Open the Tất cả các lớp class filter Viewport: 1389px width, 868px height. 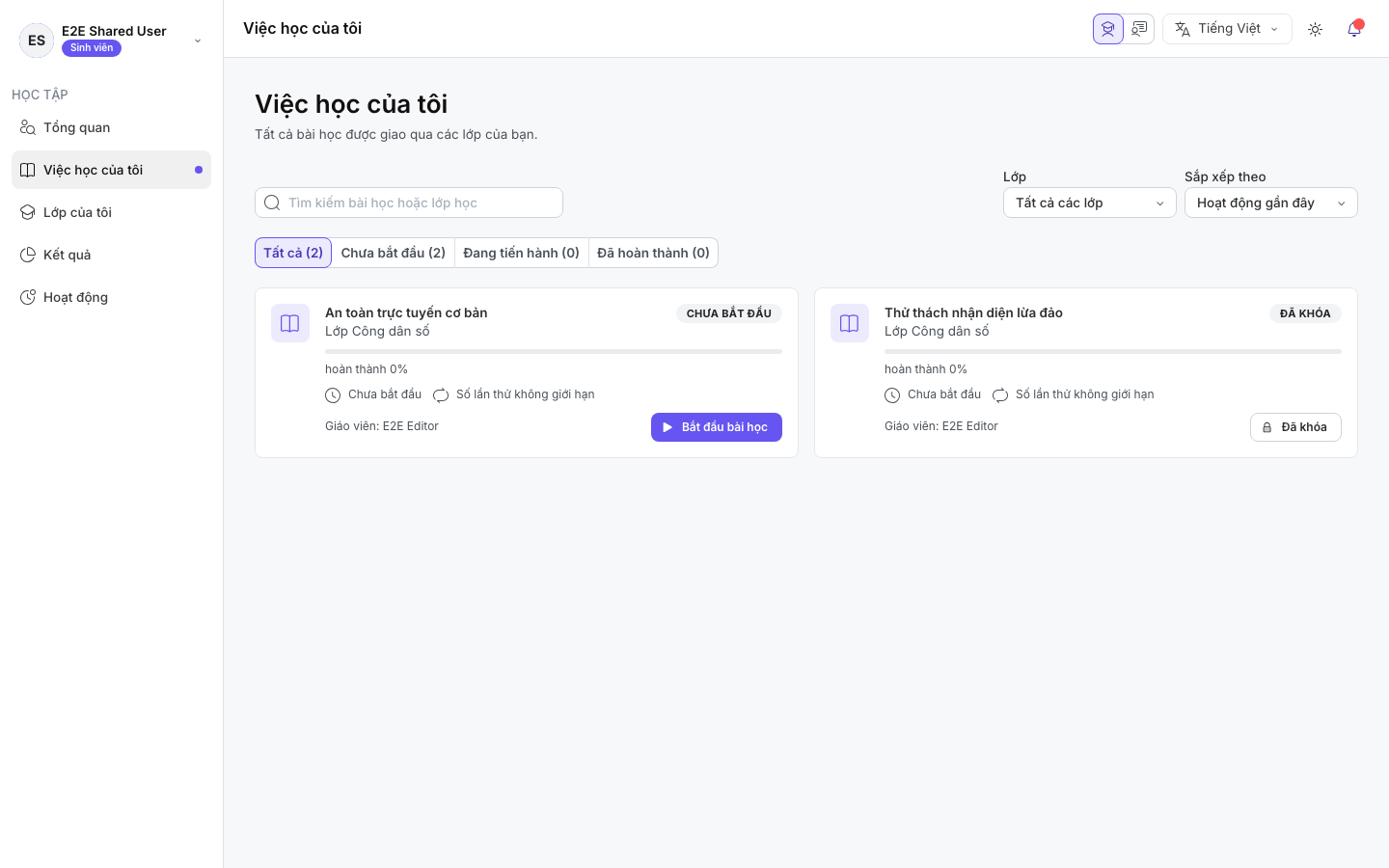1090,203
